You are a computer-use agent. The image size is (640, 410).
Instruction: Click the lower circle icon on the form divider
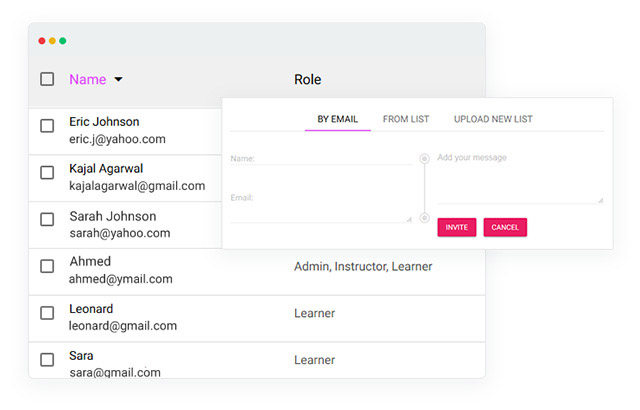click(x=424, y=217)
